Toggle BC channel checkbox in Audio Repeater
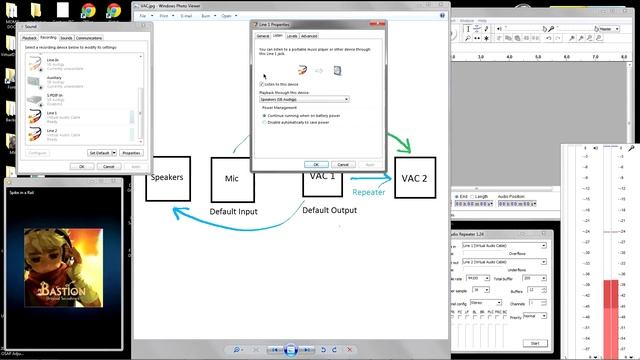Viewport: 640px width, 360px height. [504, 317]
